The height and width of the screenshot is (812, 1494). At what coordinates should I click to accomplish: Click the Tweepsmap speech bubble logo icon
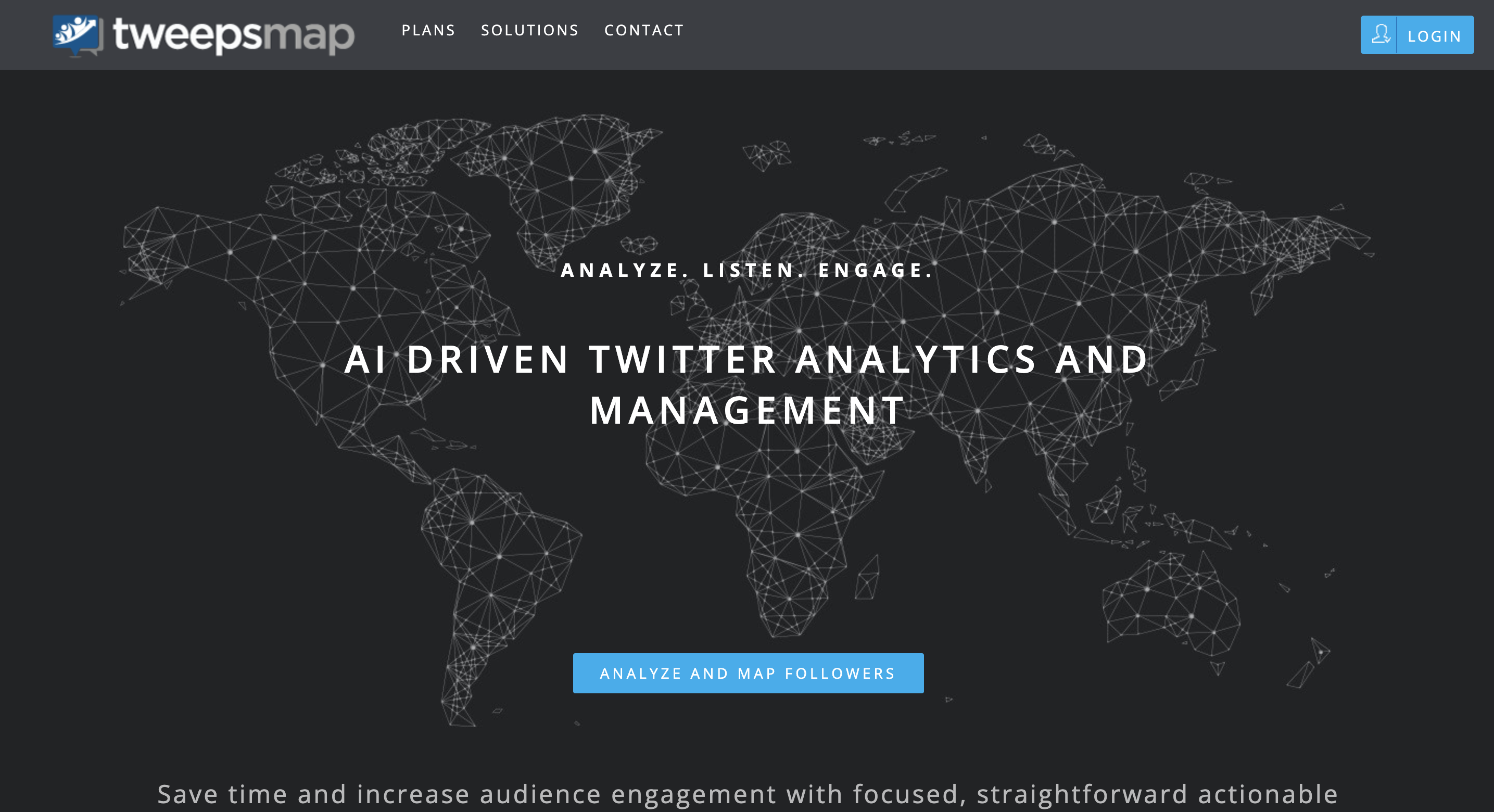click(77, 34)
